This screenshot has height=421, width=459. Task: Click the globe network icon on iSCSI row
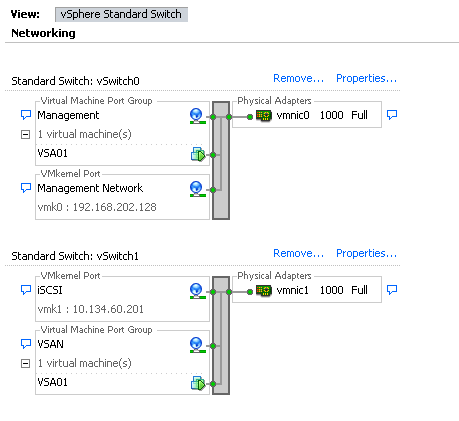click(x=197, y=291)
